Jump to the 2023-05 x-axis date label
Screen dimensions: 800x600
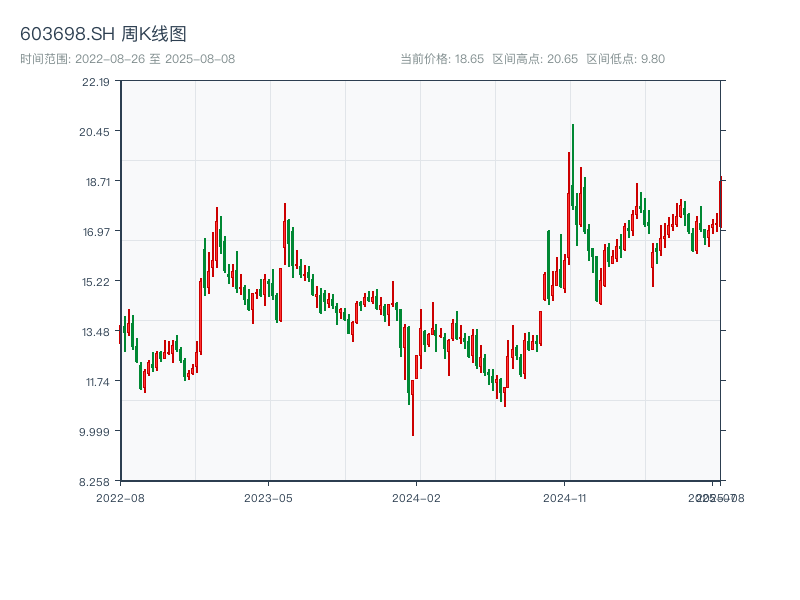pyautogui.click(x=268, y=497)
